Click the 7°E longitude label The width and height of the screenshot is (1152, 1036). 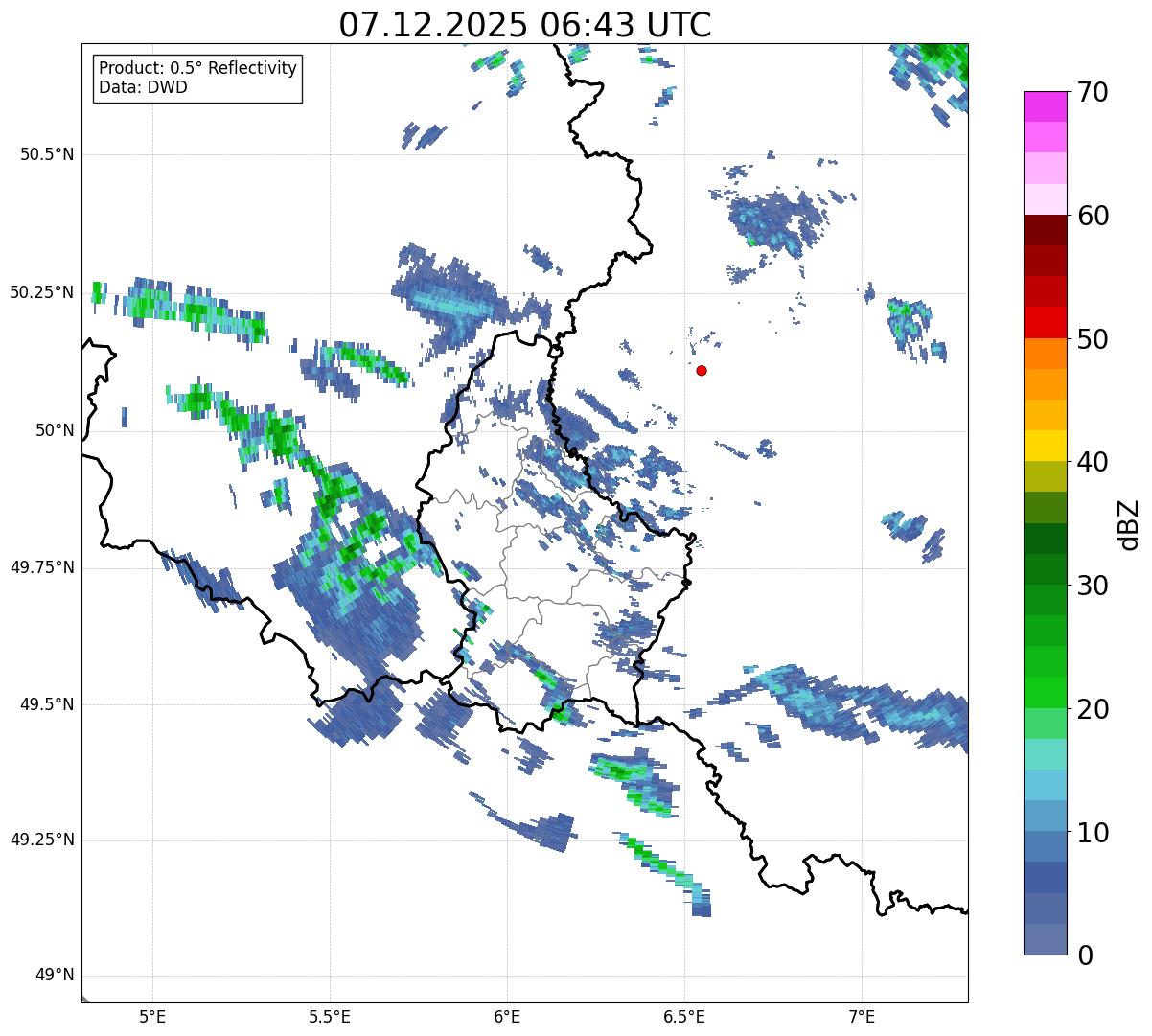pos(862,1016)
